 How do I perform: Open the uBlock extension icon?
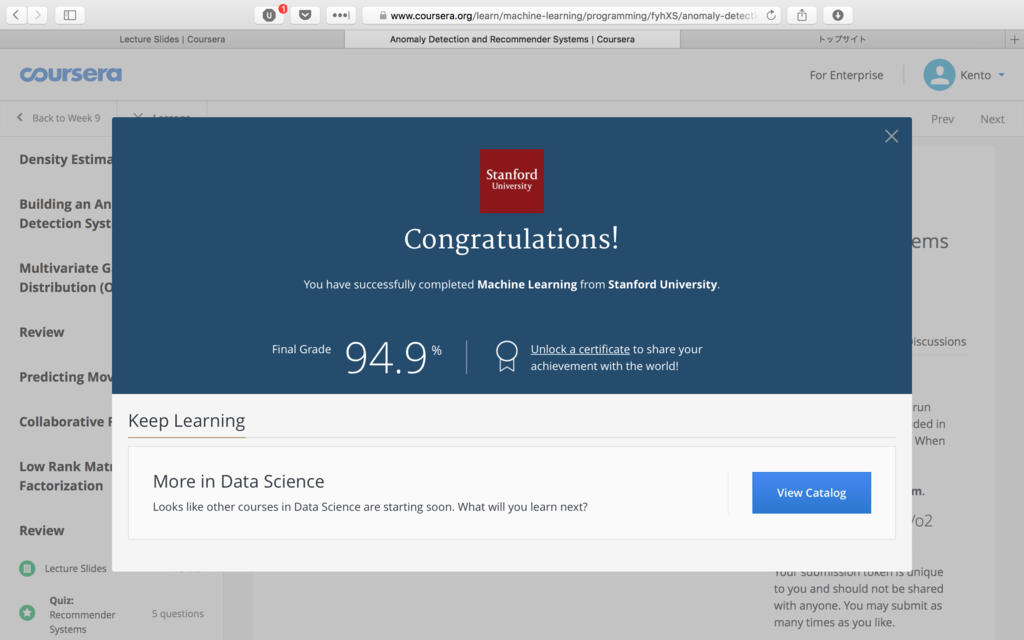269,14
